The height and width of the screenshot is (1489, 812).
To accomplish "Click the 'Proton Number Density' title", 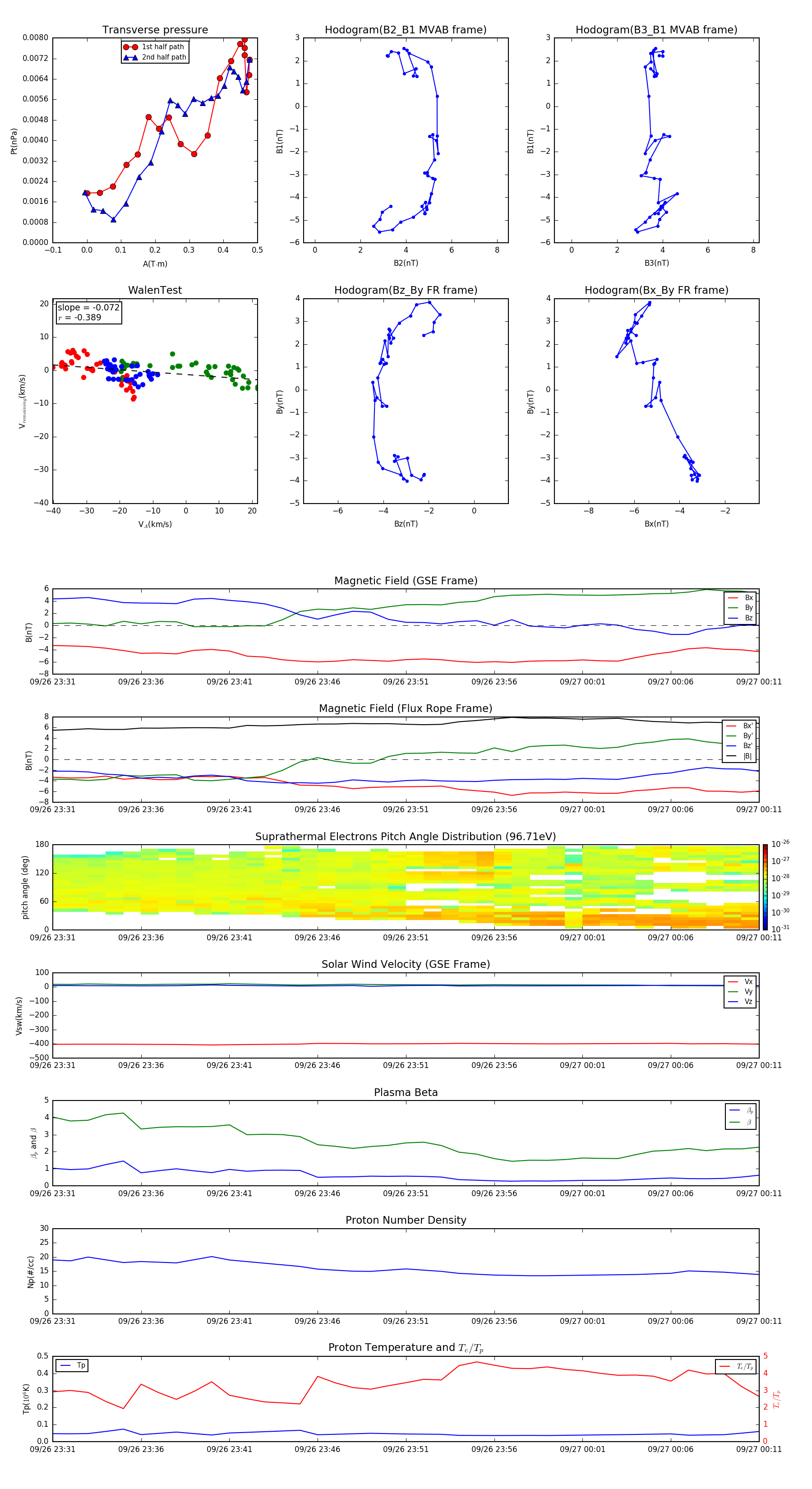I will pyautogui.click(x=406, y=1220).
